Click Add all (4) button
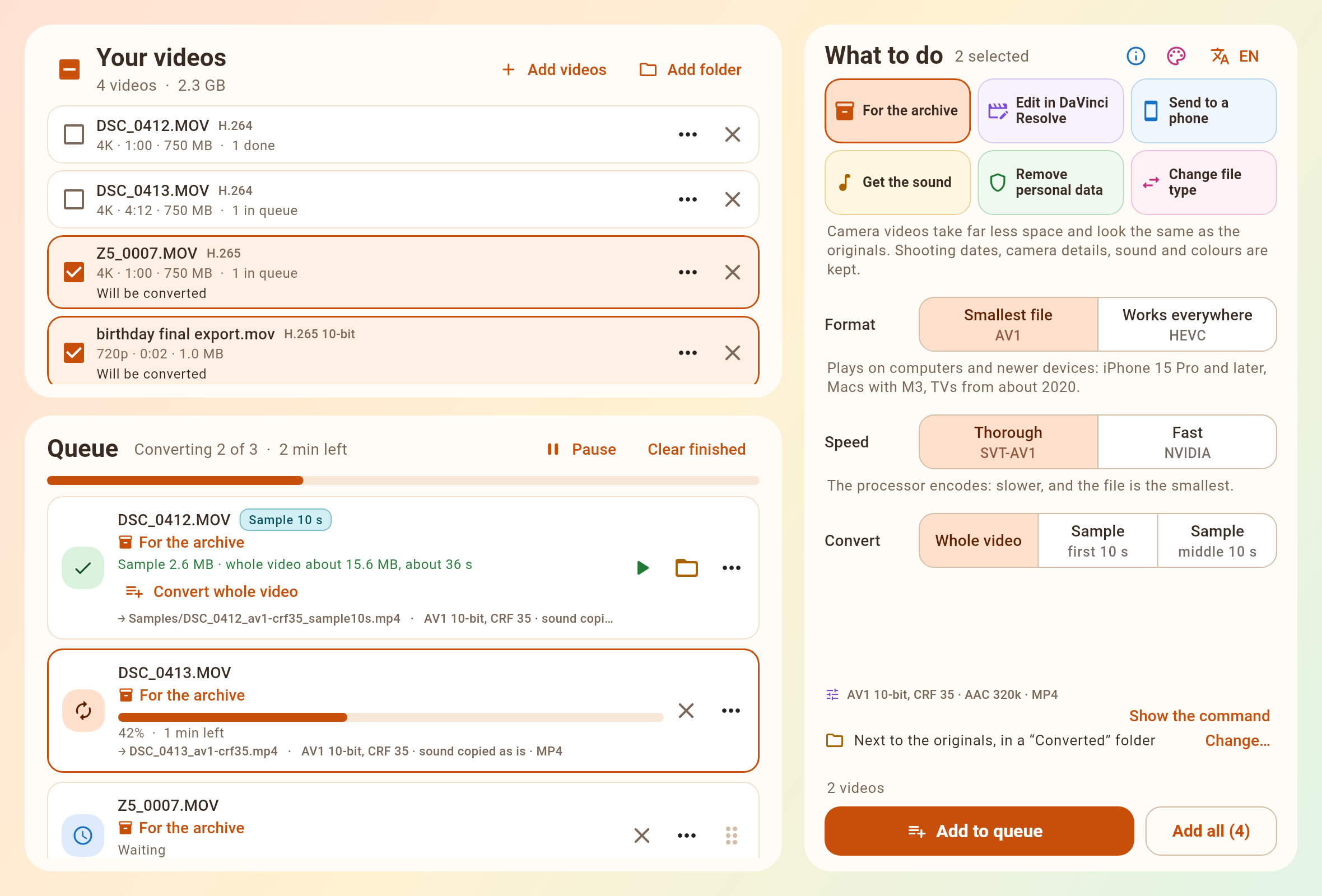Viewport: 1322px width, 896px height. click(1211, 830)
